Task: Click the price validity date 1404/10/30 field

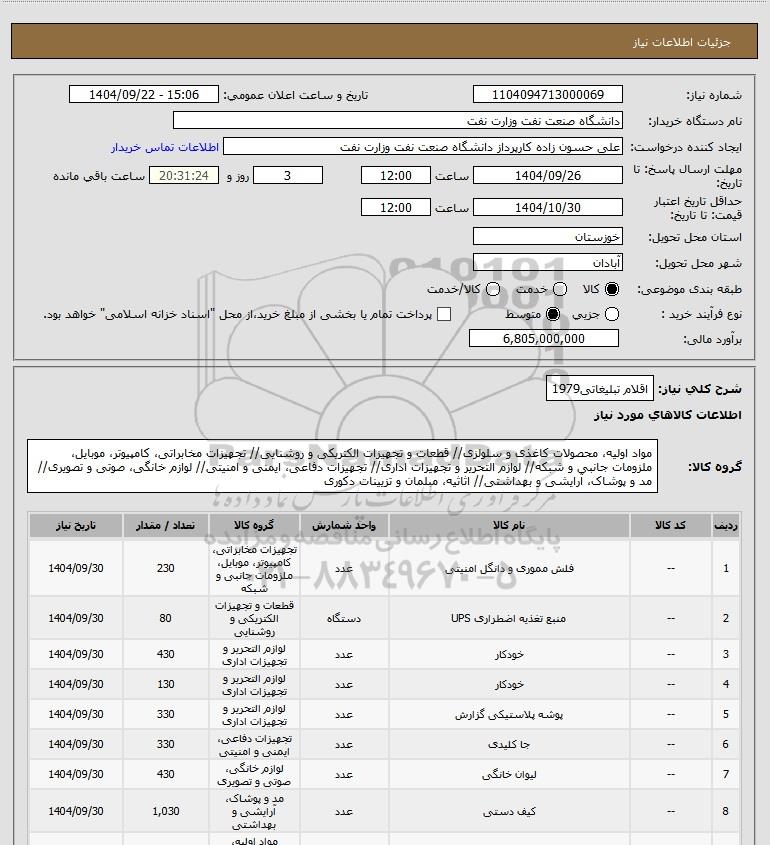Action: pyautogui.click(x=547, y=208)
